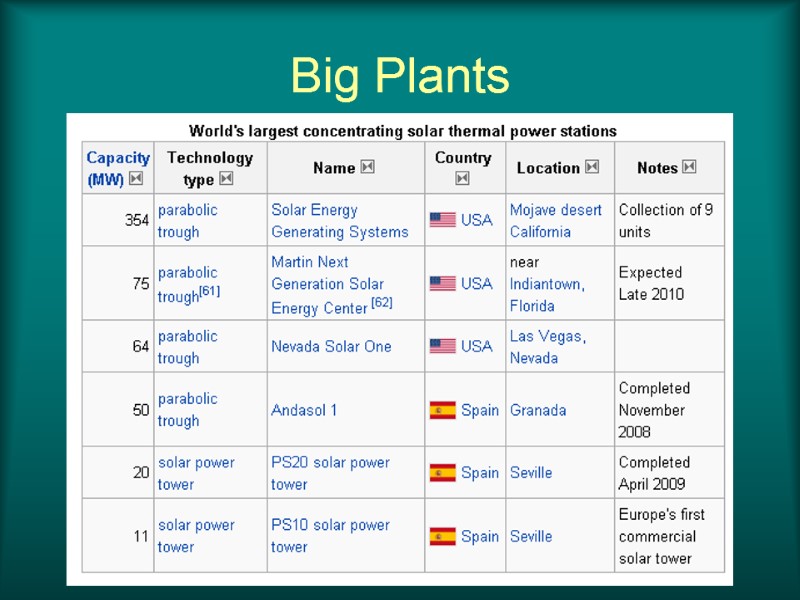Open the Las Vegas, Nevada link

[x=547, y=347]
